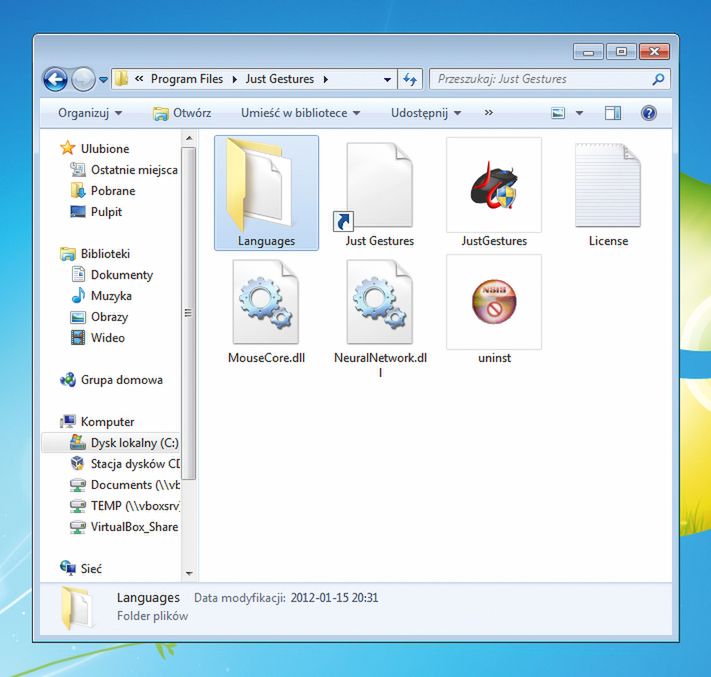Select the Languages folder icon
This screenshot has width=711, height=677.
[266, 193]
